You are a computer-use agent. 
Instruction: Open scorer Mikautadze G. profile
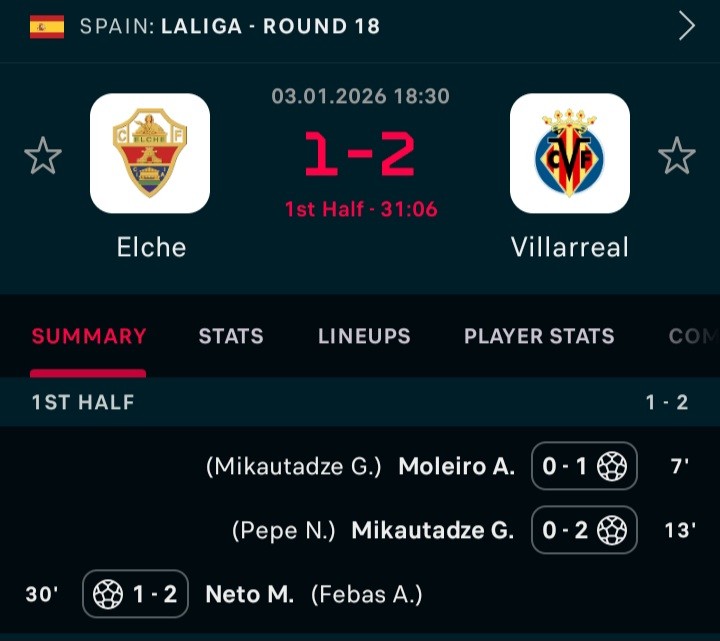pos(433,531)
